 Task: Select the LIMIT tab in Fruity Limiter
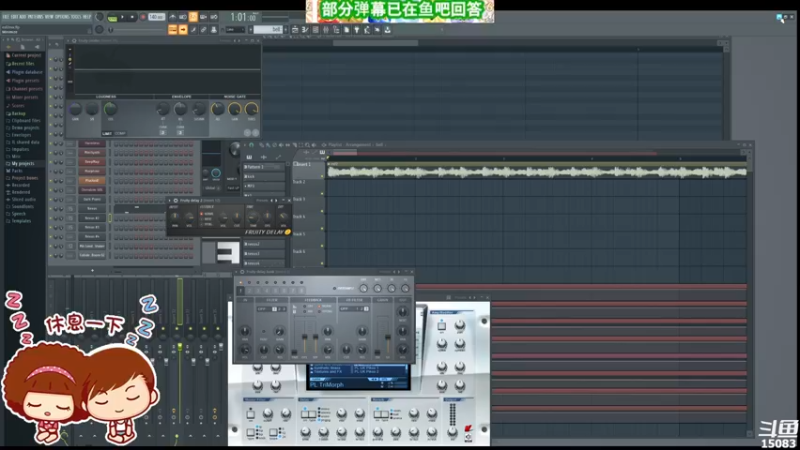click(107, 134)
